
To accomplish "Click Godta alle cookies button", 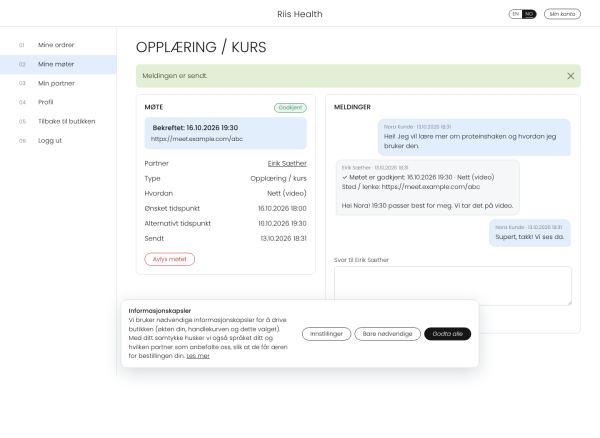I will (x=447, y=334).
